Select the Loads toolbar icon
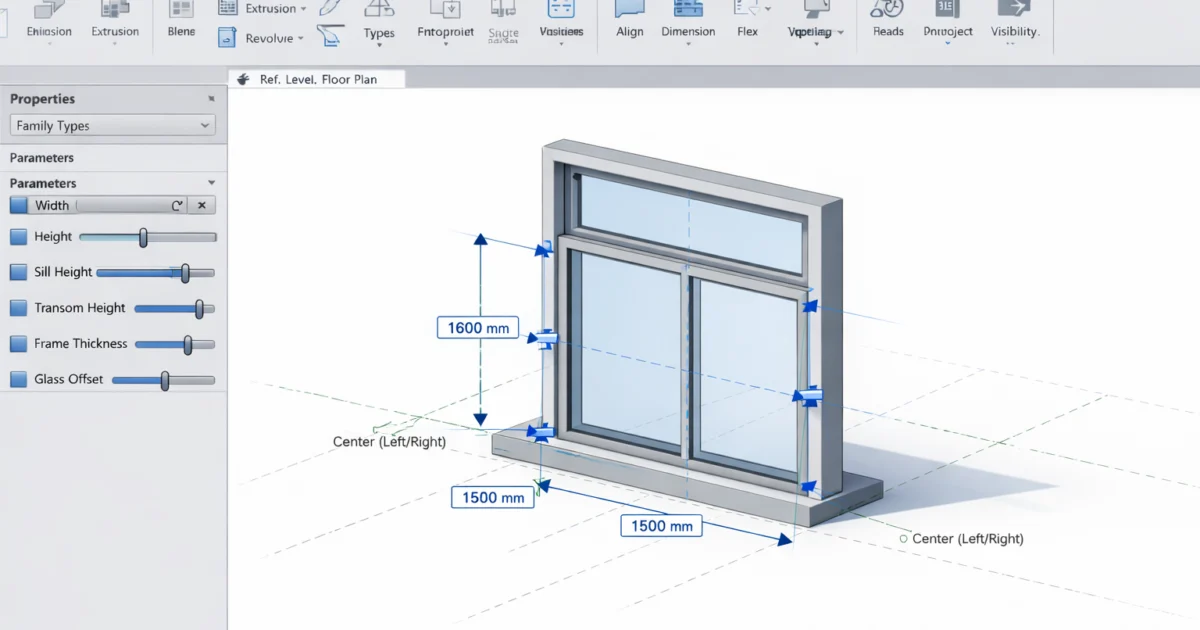The height and width of the screenshot is (630, 1200). click(887, 20)
